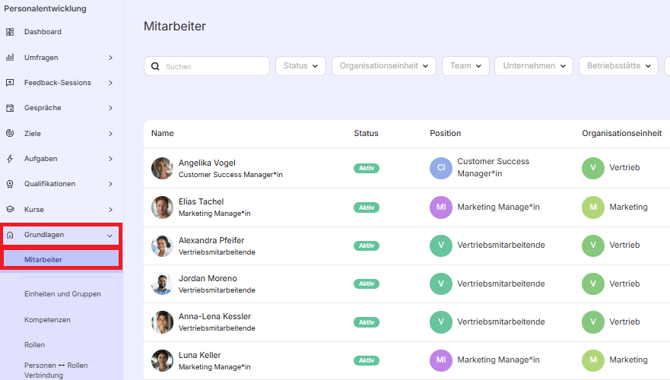This screenshot has height=380, width=670.
Task: Click the Dashboard grid icon in the sidebar
Action: (10, 32)
